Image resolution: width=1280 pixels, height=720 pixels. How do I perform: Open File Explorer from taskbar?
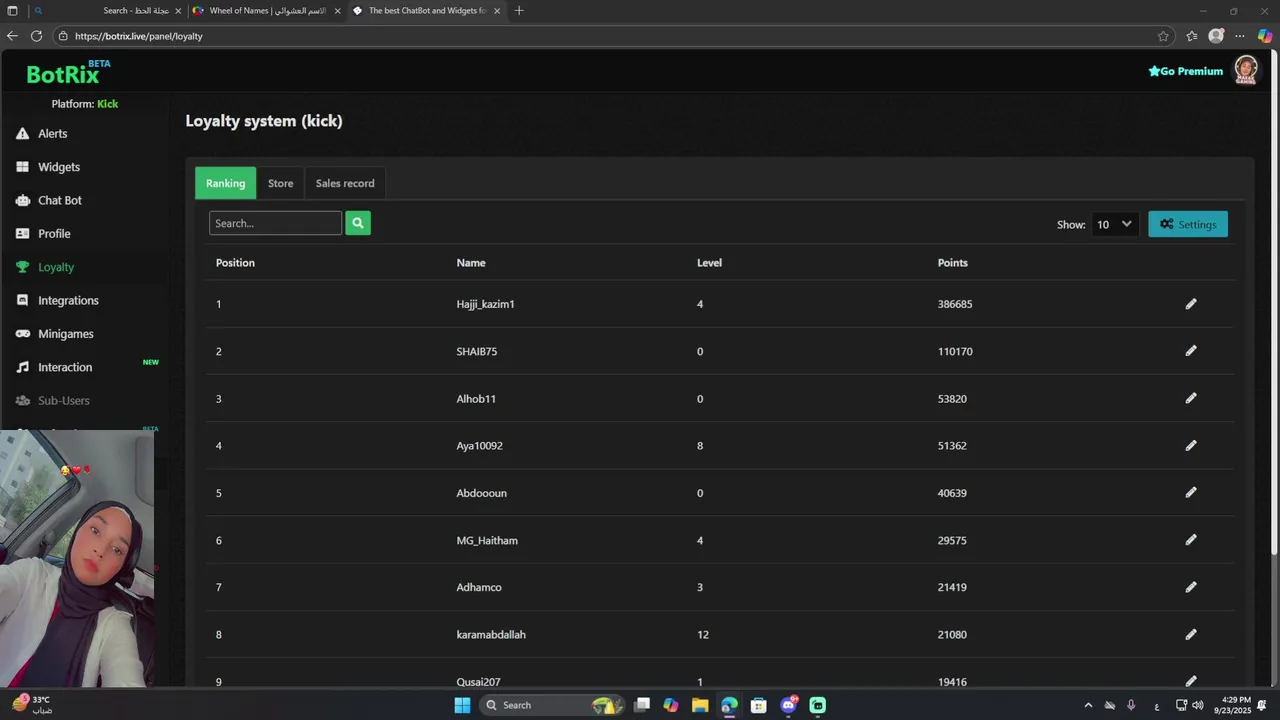coord(700,705)
